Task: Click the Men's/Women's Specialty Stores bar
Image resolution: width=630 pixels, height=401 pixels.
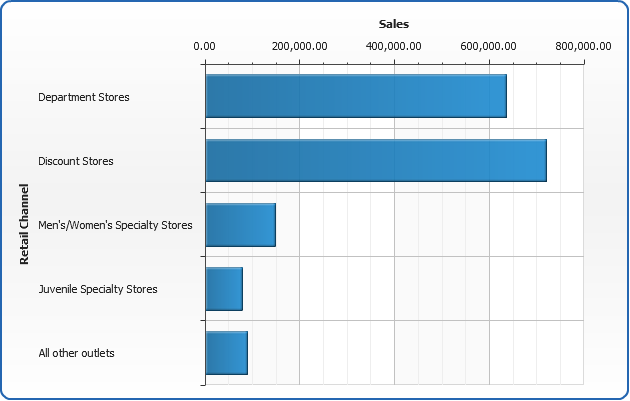Action: (240, 225)
